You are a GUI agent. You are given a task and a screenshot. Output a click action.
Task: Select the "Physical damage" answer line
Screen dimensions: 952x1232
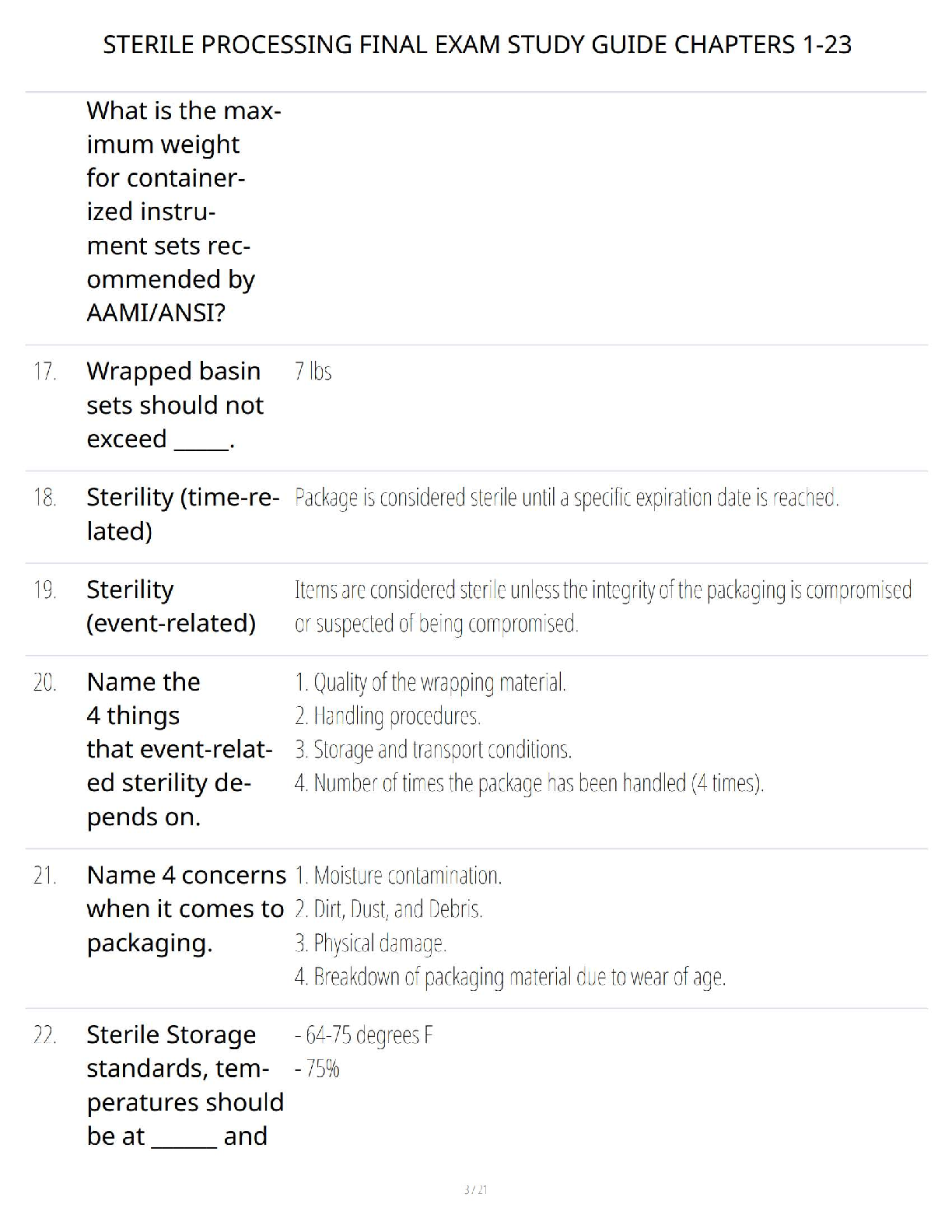pos(370,943)
